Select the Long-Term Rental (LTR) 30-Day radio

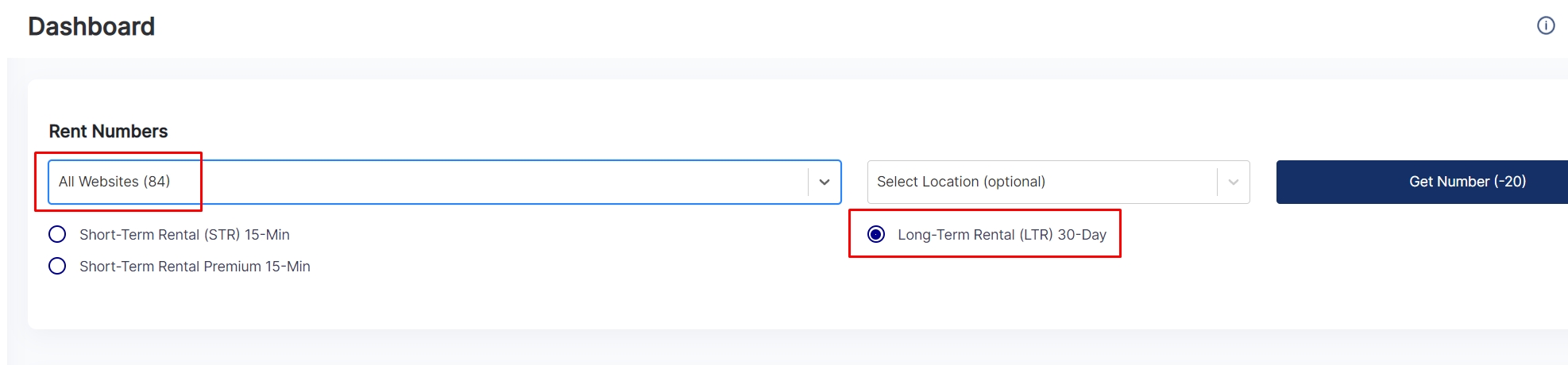(875, 234)
